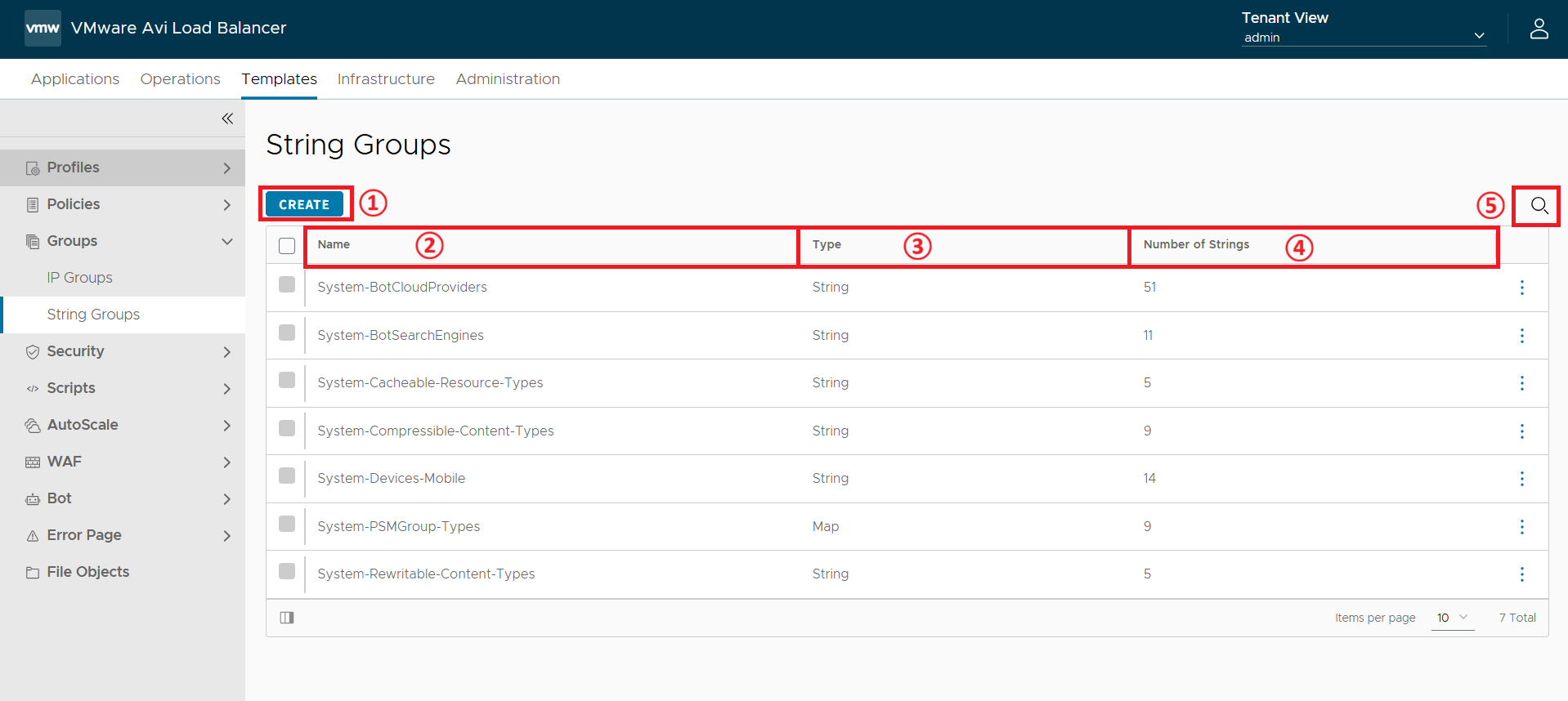
Task: Open actions menu for System-BotCloudProviders
Action: tap(1521, 288)
